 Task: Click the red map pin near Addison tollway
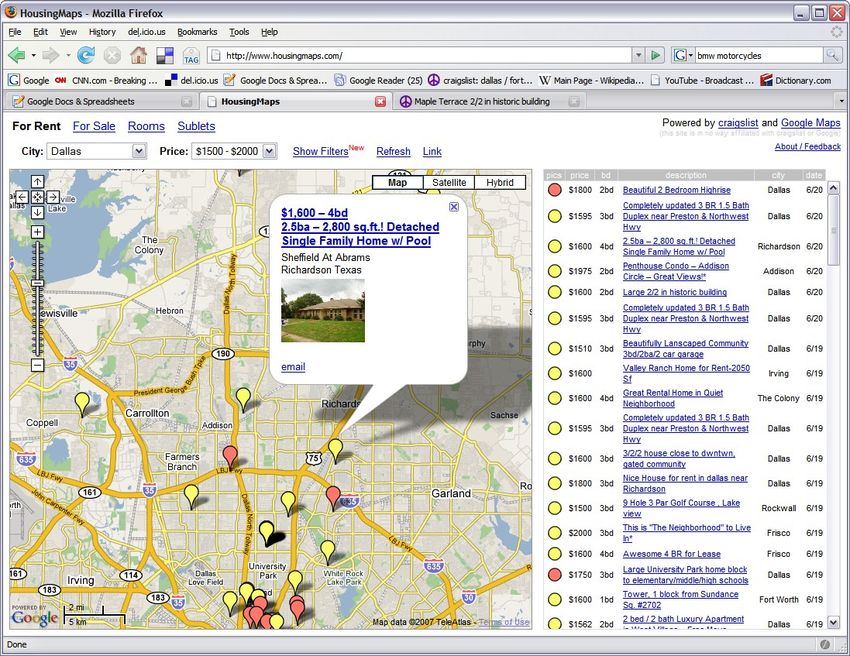(230, 457)
